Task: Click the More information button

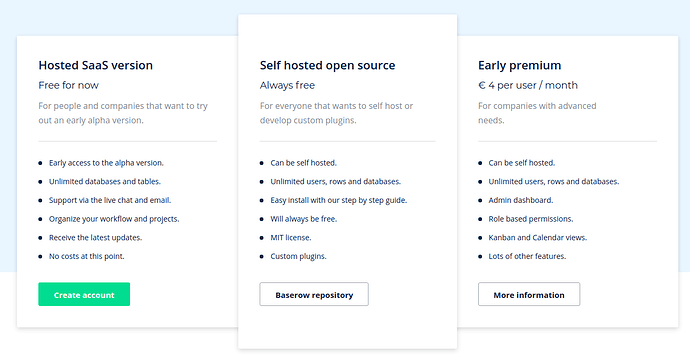Action: (529, 294)
